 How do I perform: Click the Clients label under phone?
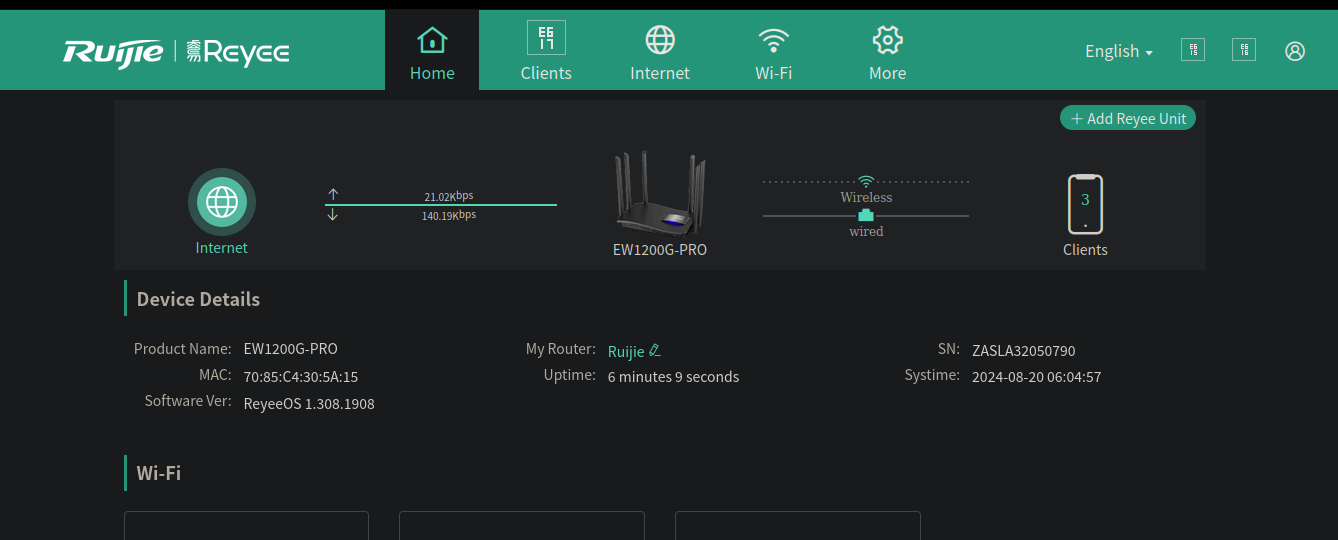(x=1085, y=250)
